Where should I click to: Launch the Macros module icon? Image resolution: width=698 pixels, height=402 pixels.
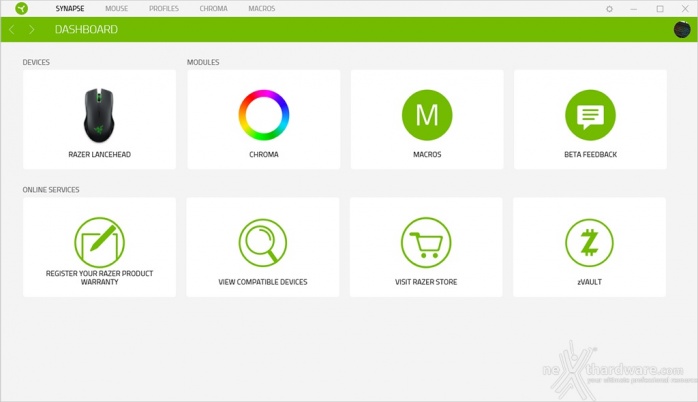point(427,115)
